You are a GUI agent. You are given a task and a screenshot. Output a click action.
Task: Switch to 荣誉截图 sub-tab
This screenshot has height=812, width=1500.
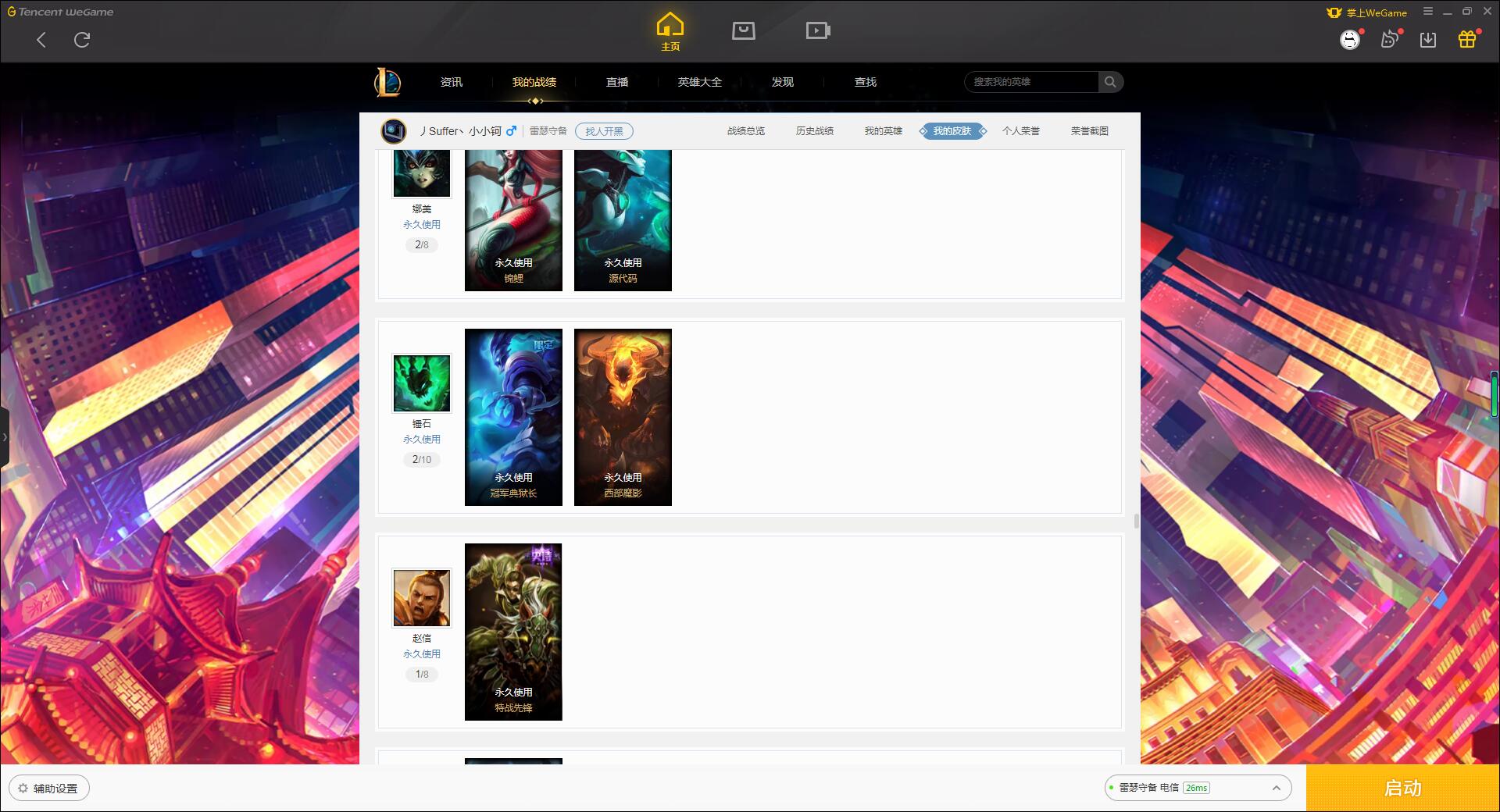coord(1090,131)
